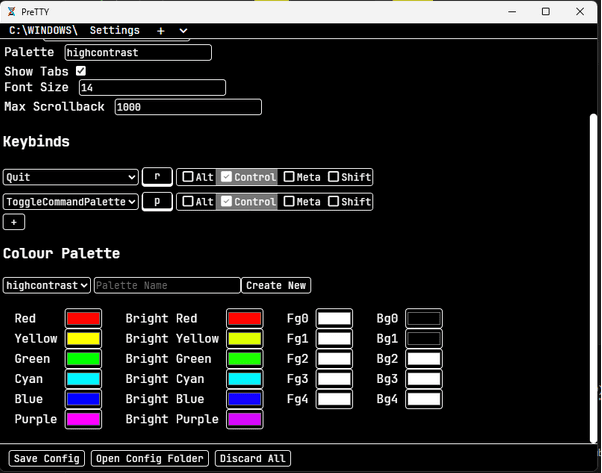Screen dimensions: 602x473
Task: Click the add keybind plus button
Action: tap(14, 222)
